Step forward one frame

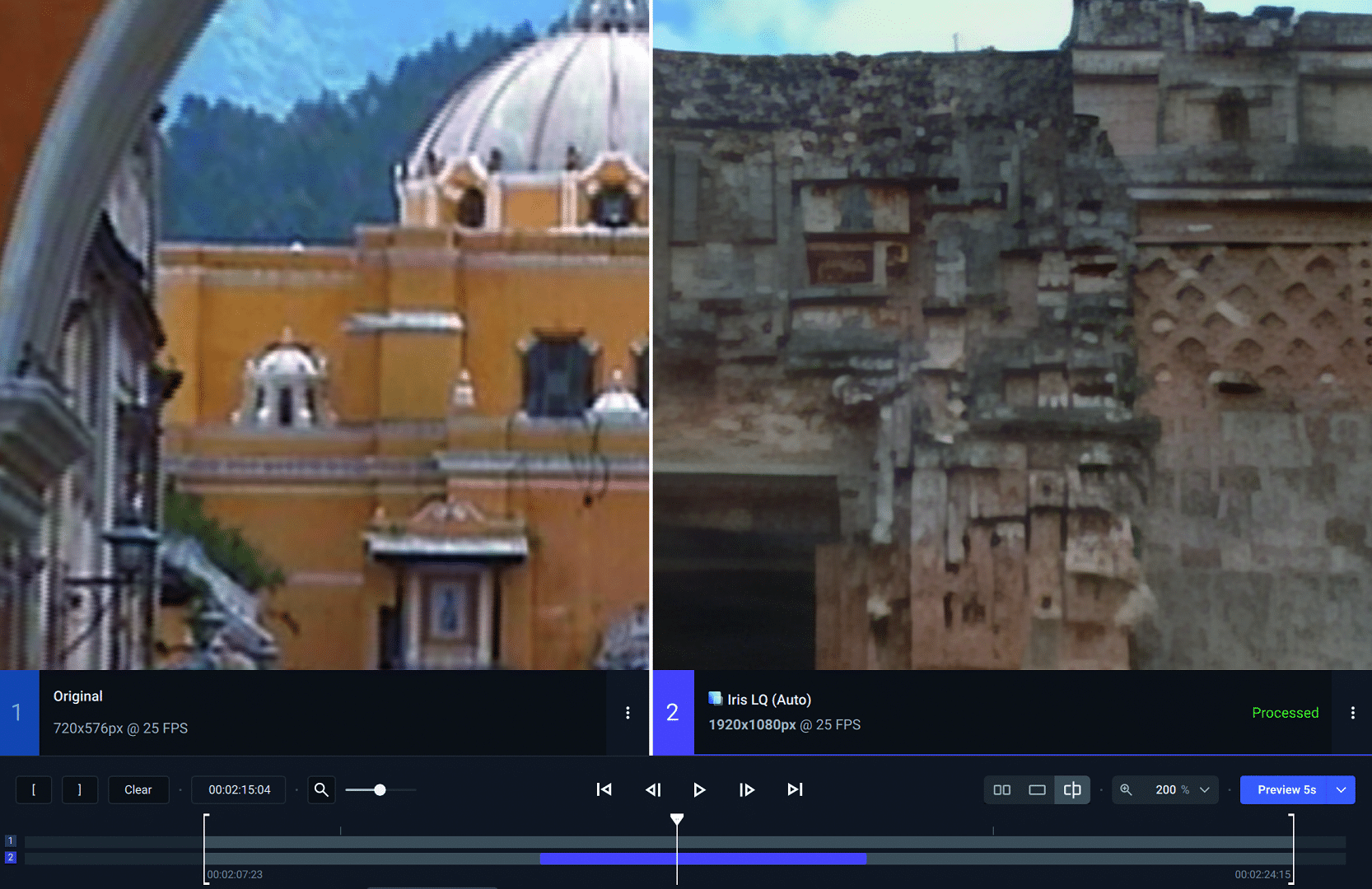pyautogui.click(x=746, y=789)
